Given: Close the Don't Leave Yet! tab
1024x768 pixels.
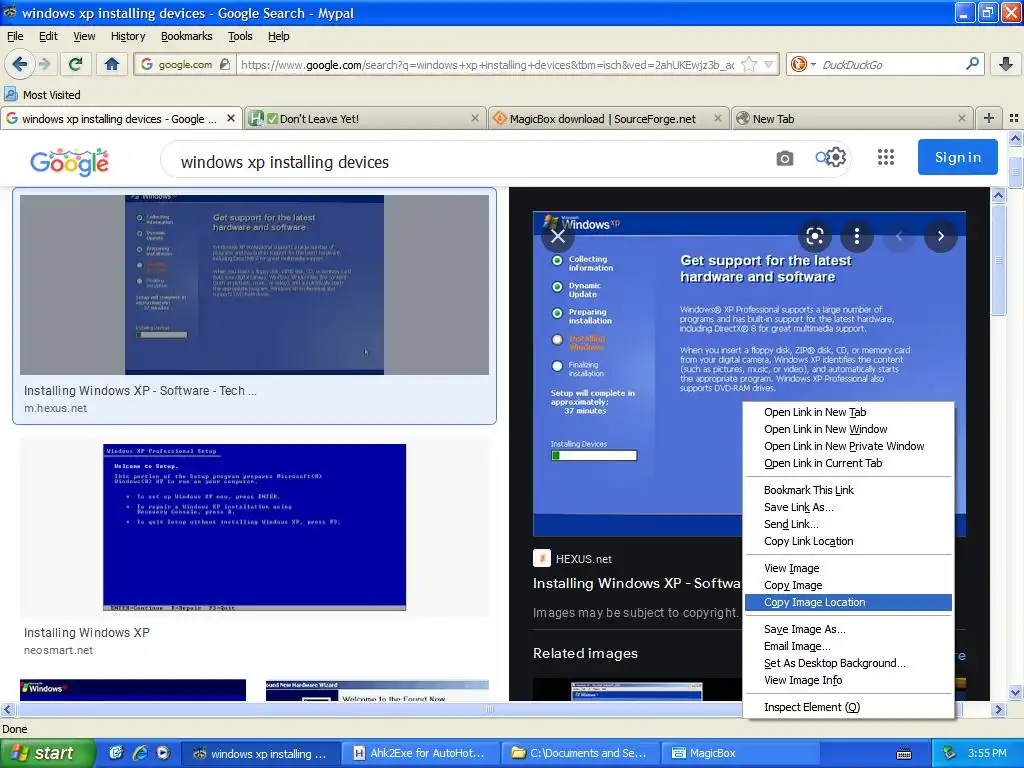Looking at the screenshot, I should pos(475,118).
